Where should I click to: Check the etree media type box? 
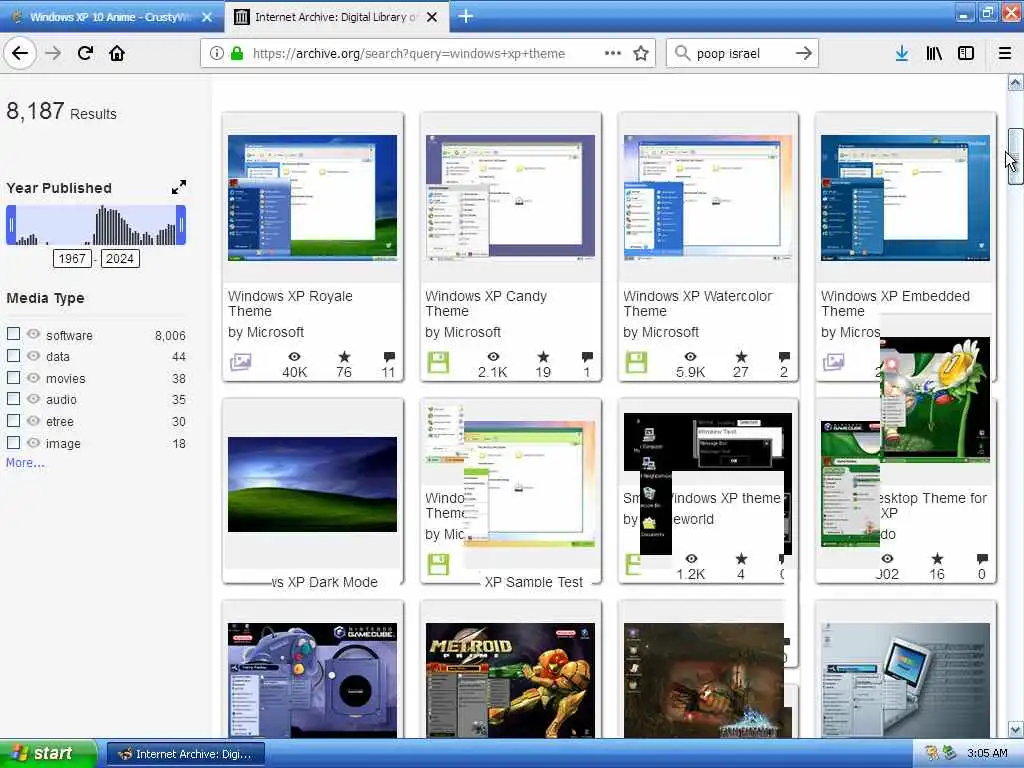pyautogui.click(x=14, y=421)
